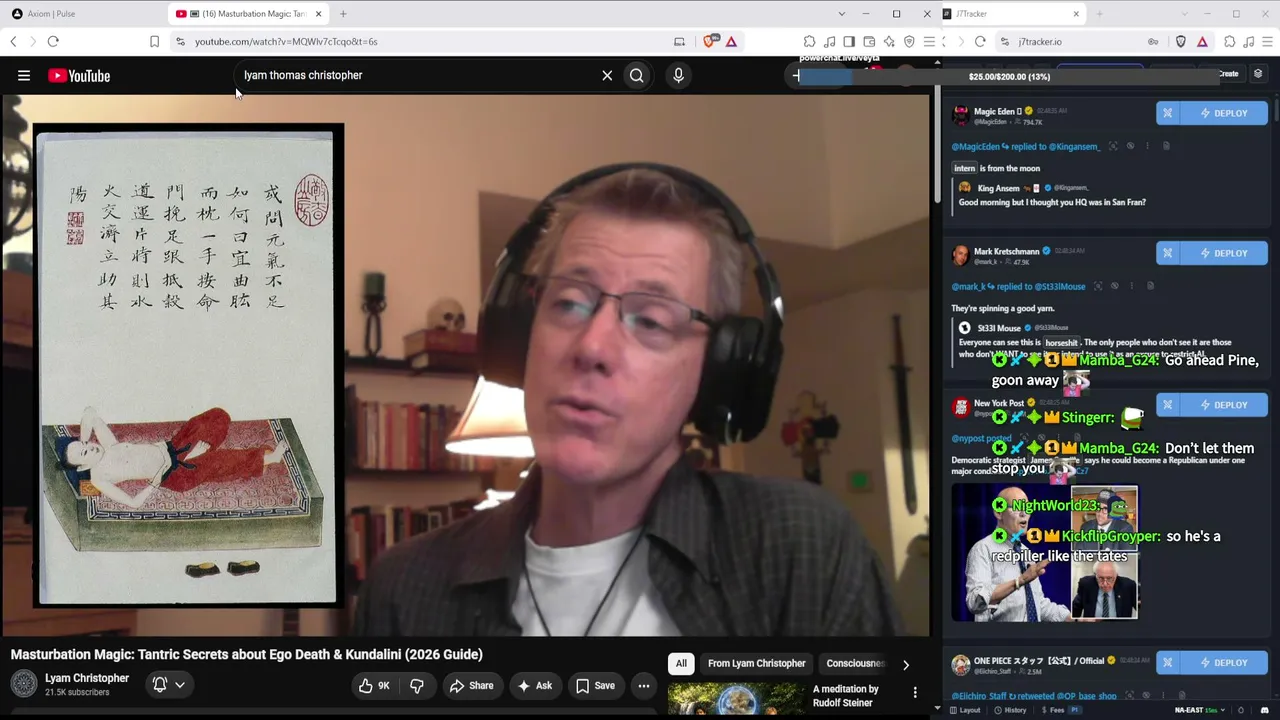Go back in YouTube browser window

[x=13, y=41]
